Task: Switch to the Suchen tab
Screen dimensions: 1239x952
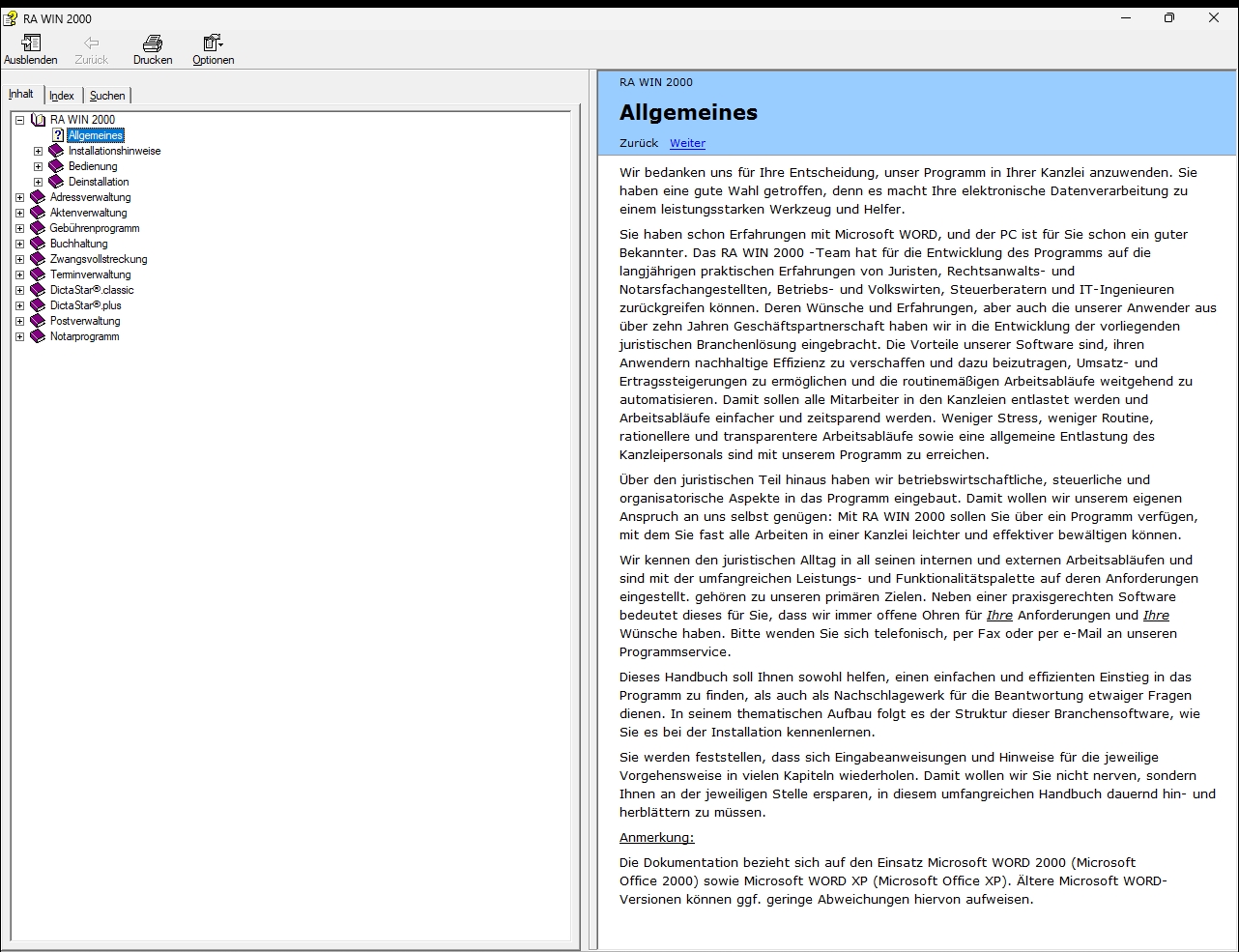Action: click(x=107, y=96)
